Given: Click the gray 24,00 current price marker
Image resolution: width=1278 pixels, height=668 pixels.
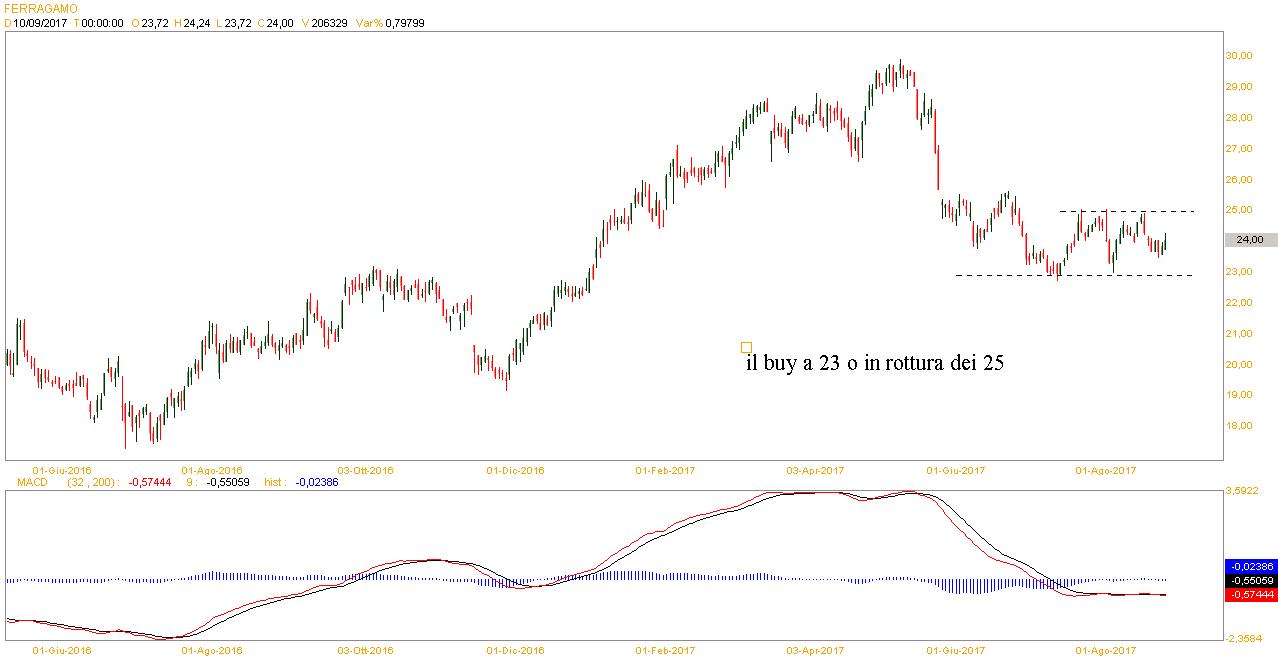Looking at the screenshot, I should point(1250,240).
